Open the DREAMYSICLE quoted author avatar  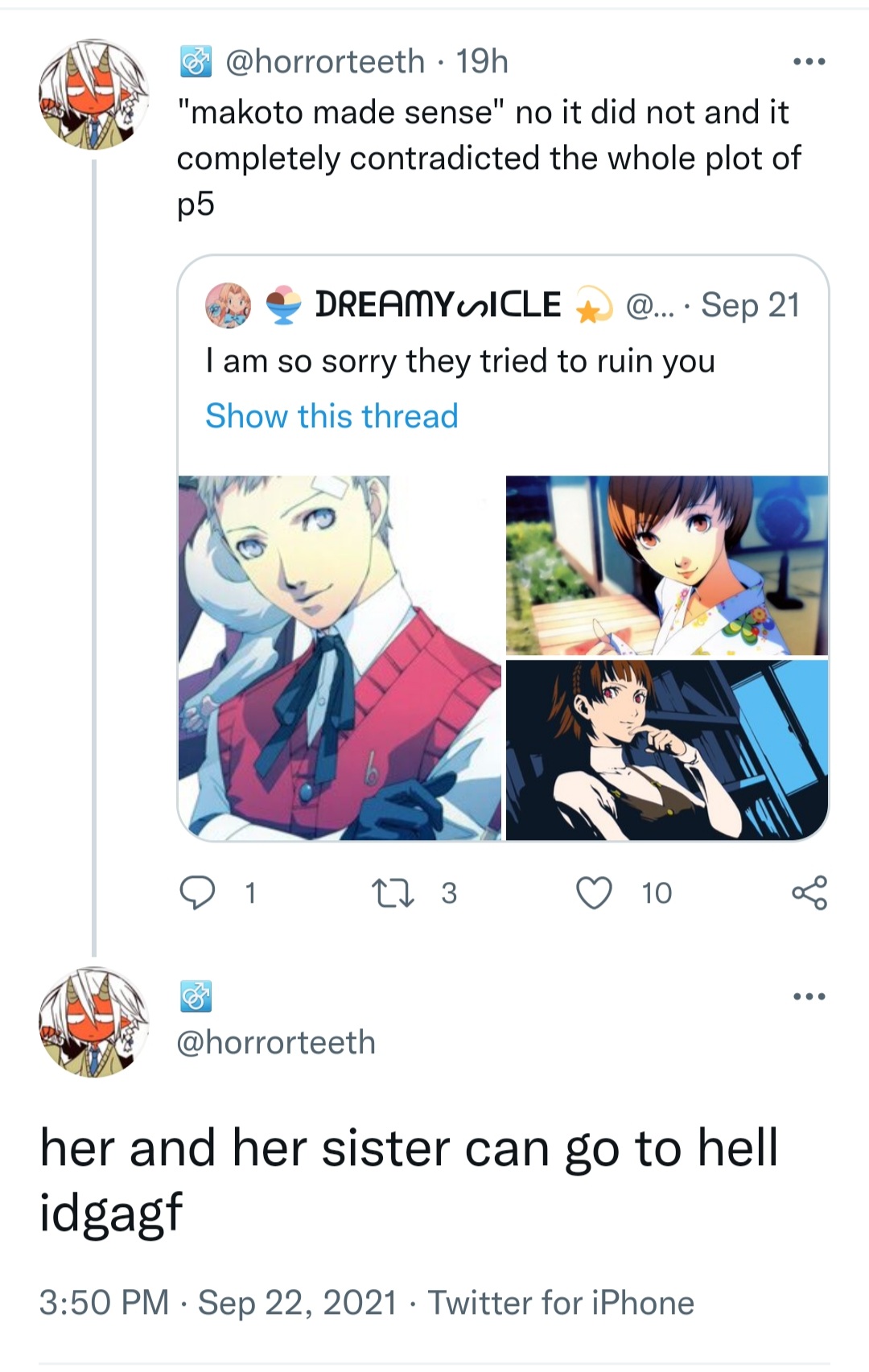[x=229, y=306]
